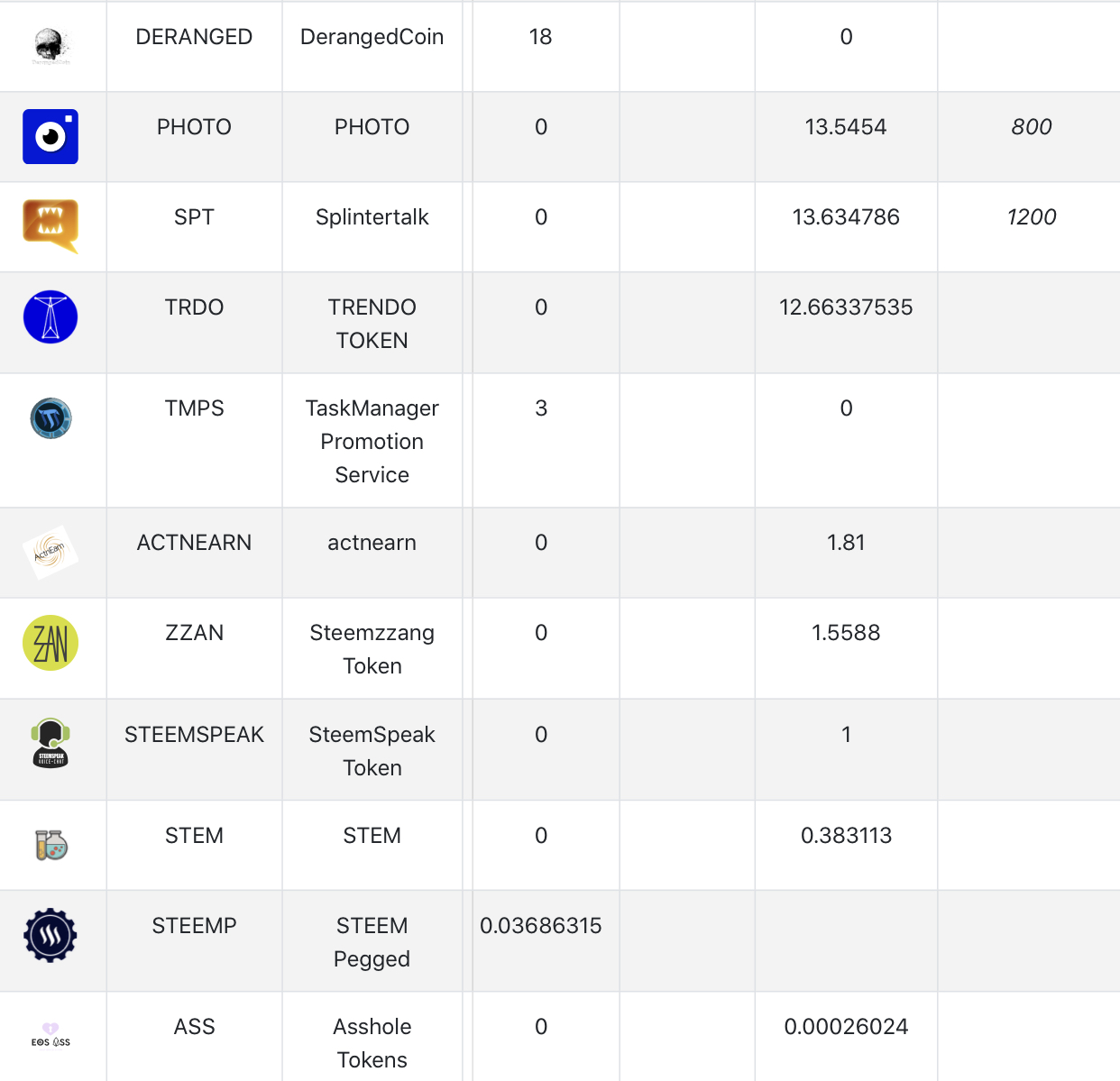The image size is (1120, 1081).
Task: Click the blue PHOTO camera icon
Action: (x=50, y=136)
